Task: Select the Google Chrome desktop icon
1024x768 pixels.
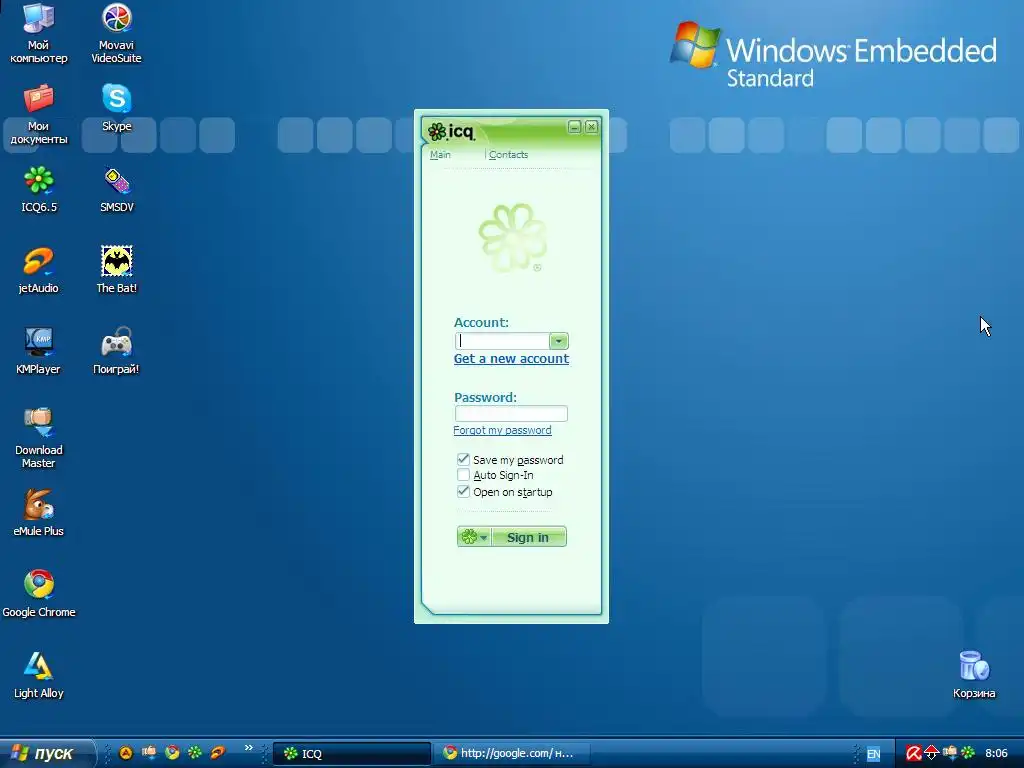Action: click(39, 594)
